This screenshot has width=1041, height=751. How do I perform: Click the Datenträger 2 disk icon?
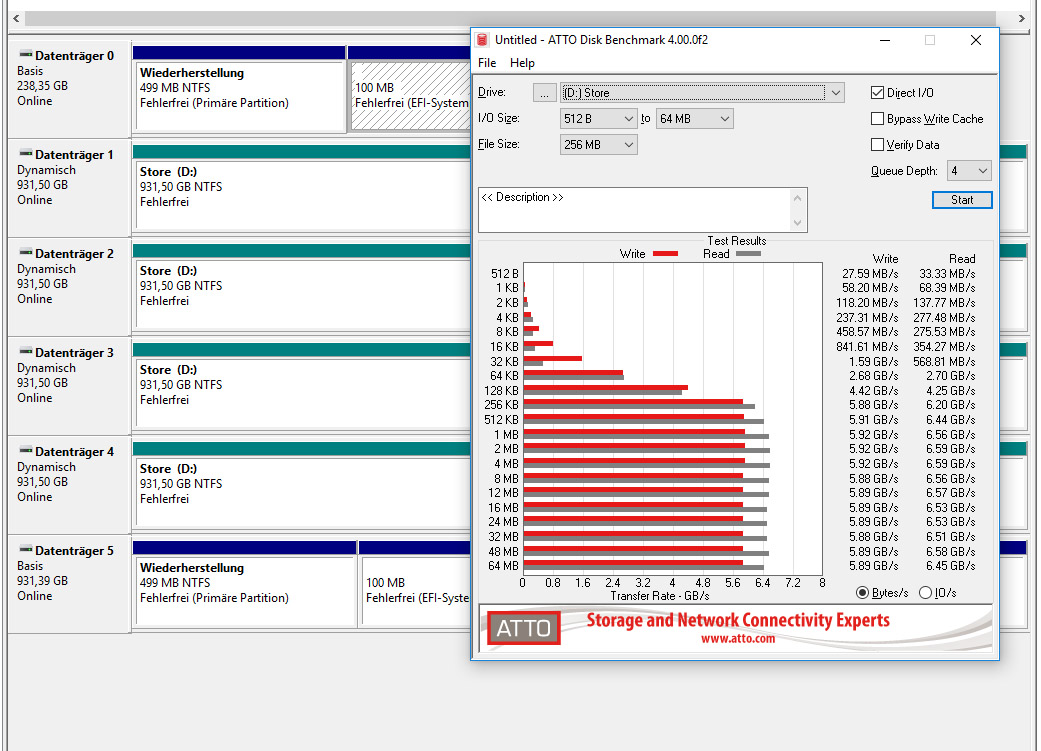tap(26, 252)
